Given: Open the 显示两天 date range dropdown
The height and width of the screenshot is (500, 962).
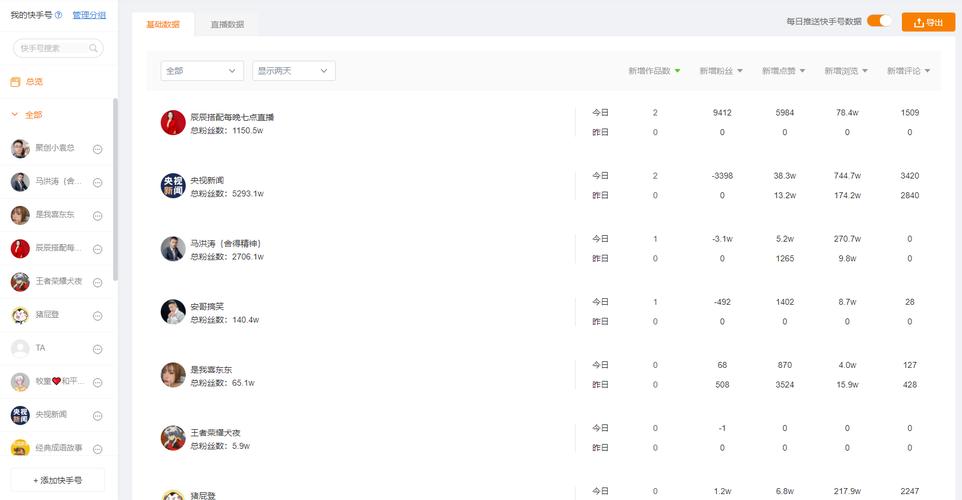Looking at the screenshot, I should (x=294, y=71).
